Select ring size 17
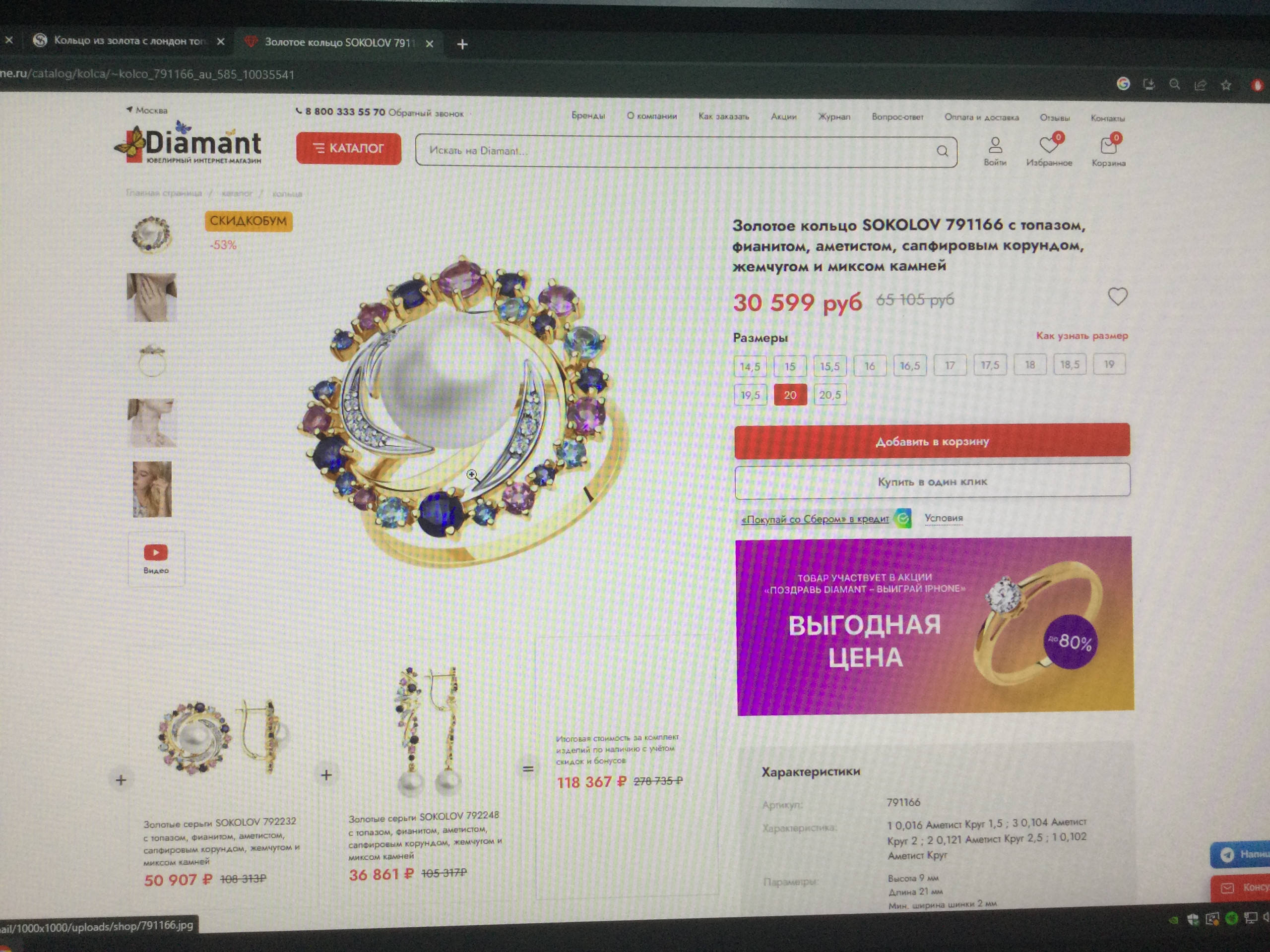This screenshot has width=1270, height=952. point(950,365)
